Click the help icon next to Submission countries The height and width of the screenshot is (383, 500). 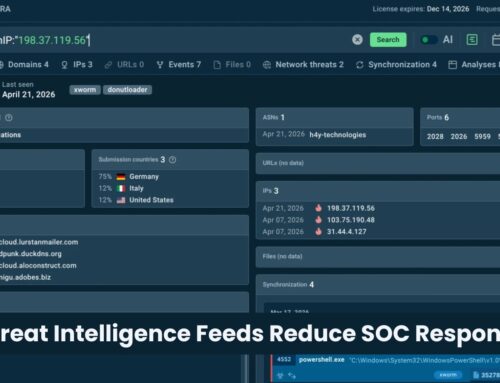(x=172, y=160)
